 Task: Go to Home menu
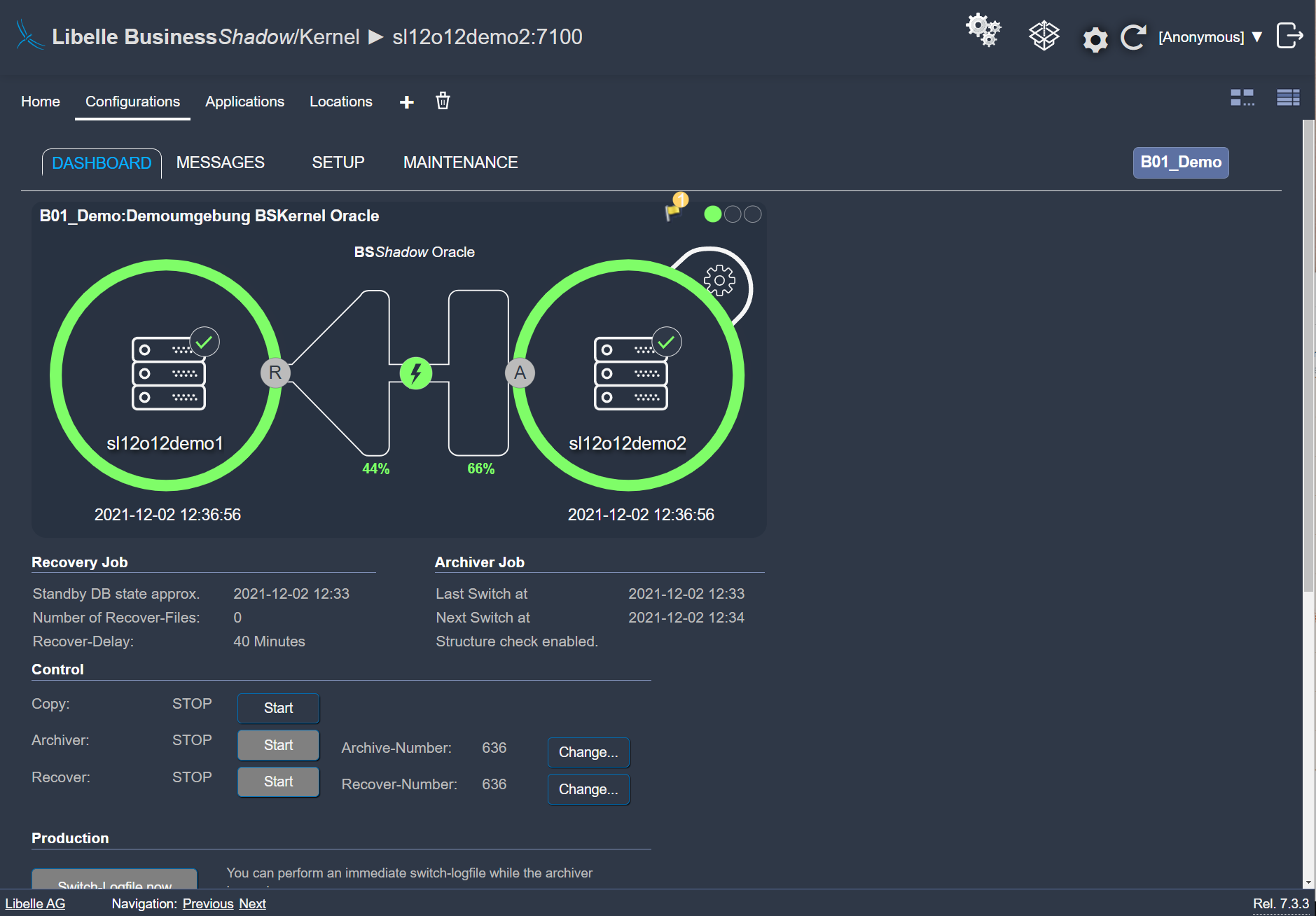(41, 102)
